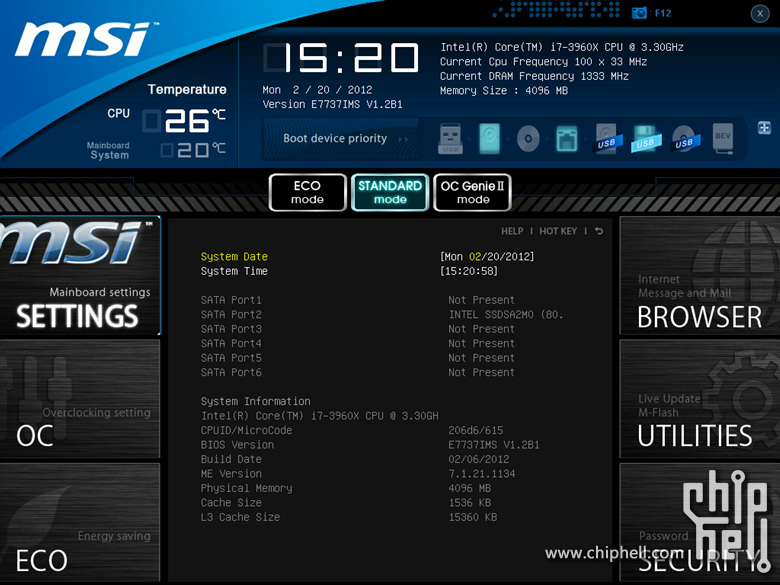Click the 15360 KB cache value
This screenshot has height=585, width=780.
tap(473, 517)
